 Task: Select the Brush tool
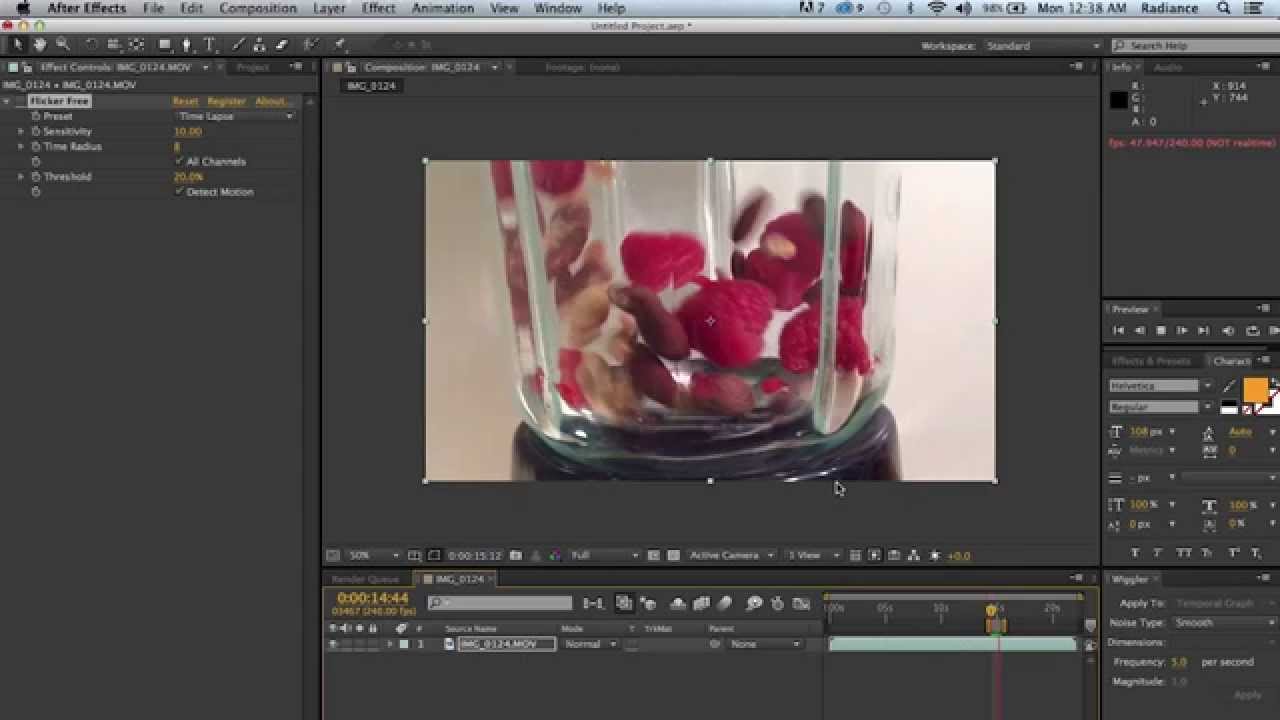click(238, 45)
